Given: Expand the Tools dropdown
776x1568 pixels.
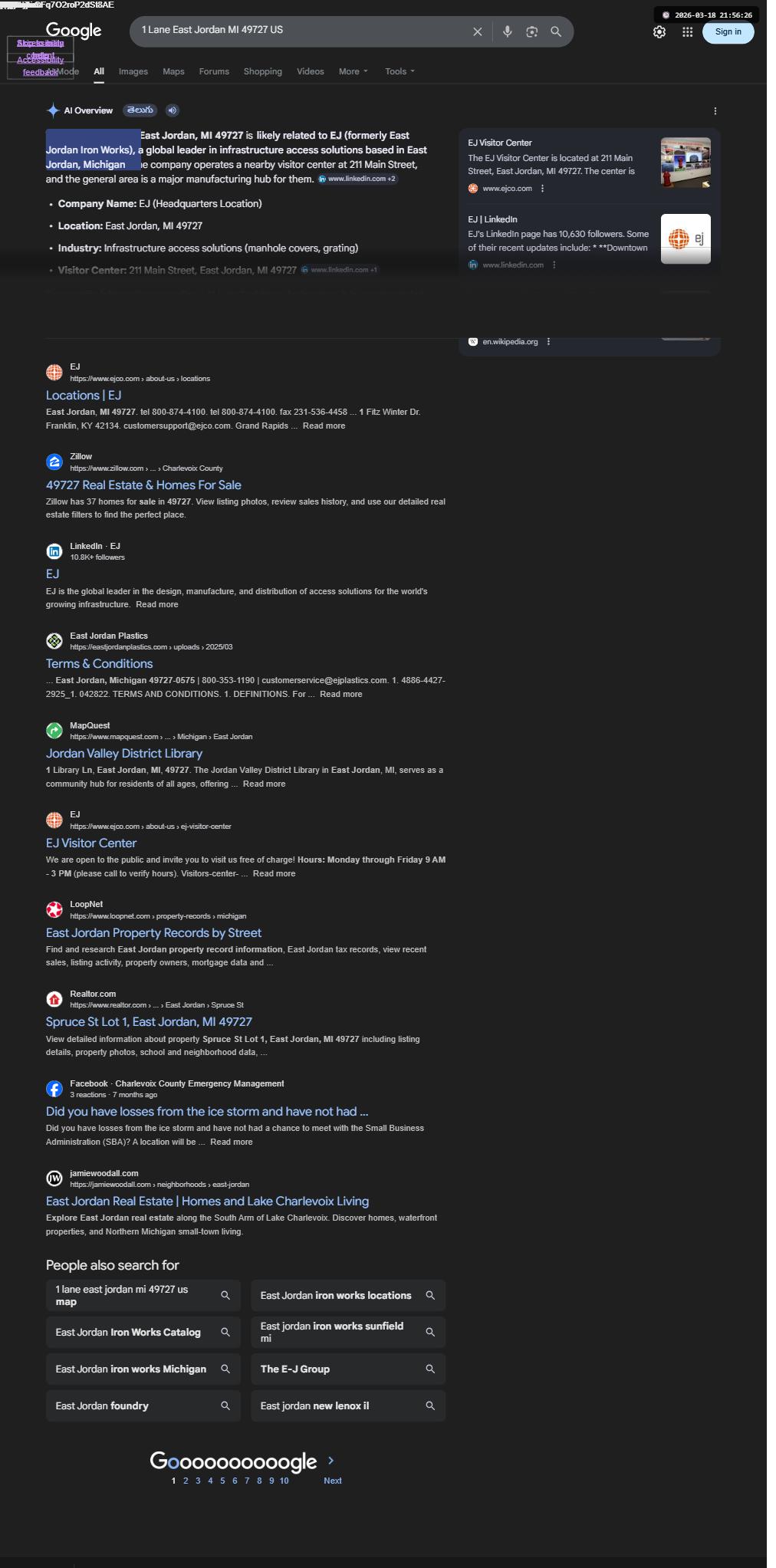Looking at the screenshot, I should tap(400, 71).
